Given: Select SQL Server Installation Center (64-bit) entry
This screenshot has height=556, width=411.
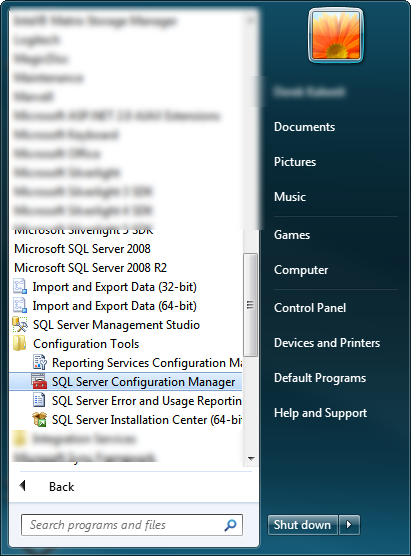Looking at the screenshot, I should (x=147, y=420).
